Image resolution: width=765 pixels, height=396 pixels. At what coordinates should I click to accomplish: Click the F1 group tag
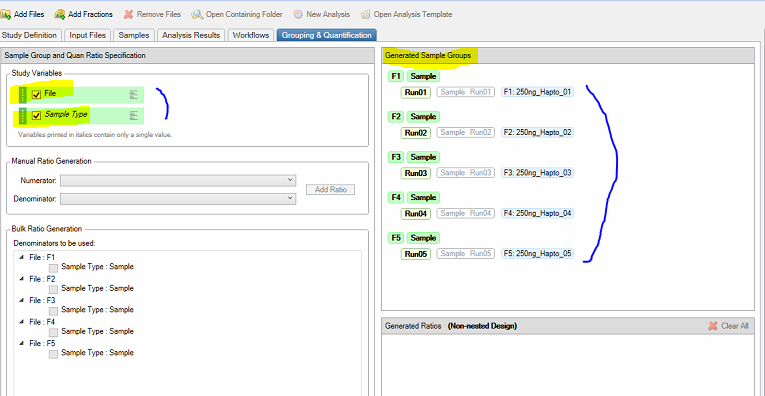396,77
